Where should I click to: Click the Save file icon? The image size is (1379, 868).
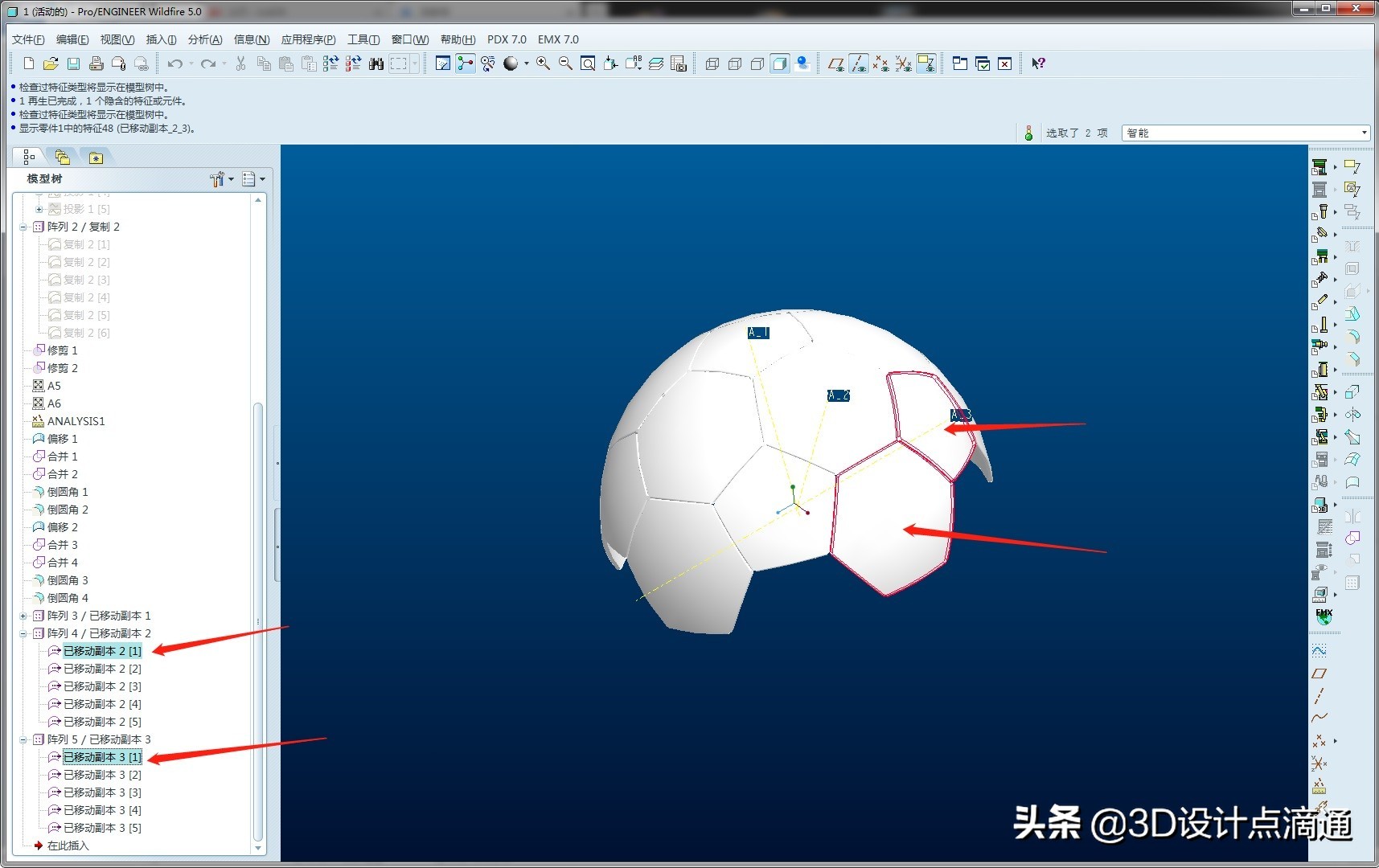pos(73,64)
